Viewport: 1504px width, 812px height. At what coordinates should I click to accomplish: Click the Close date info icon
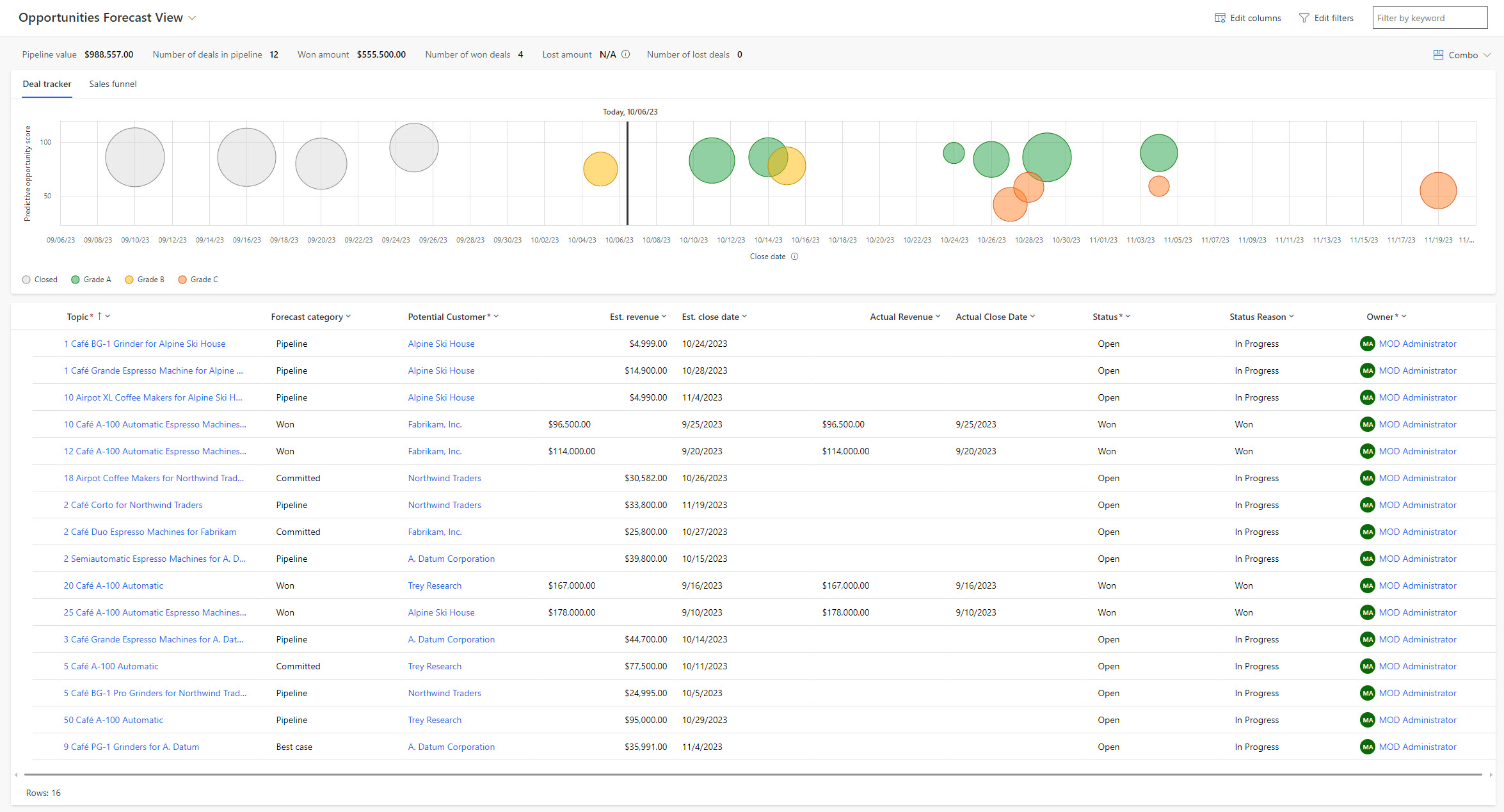(794, 257)
